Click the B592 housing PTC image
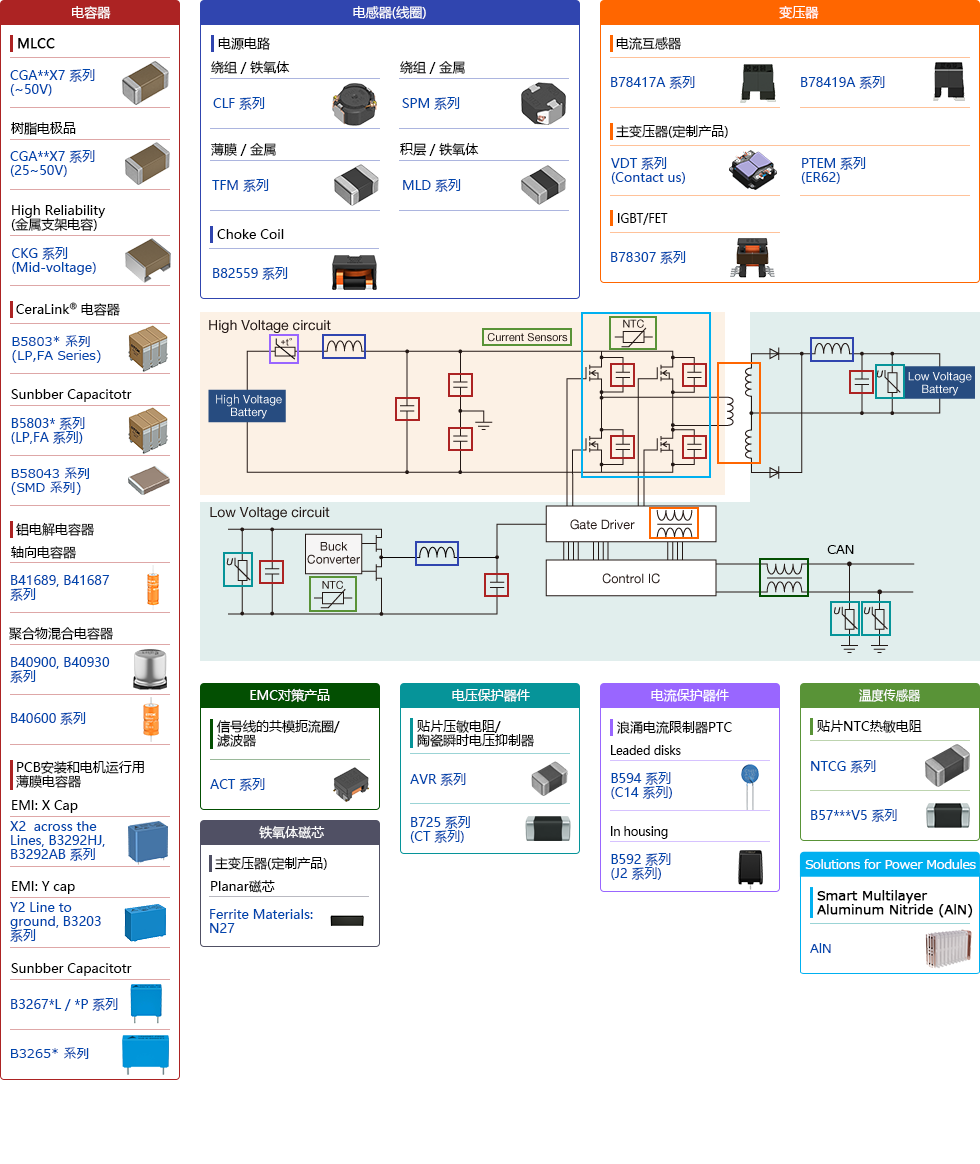 click(751, 867)
